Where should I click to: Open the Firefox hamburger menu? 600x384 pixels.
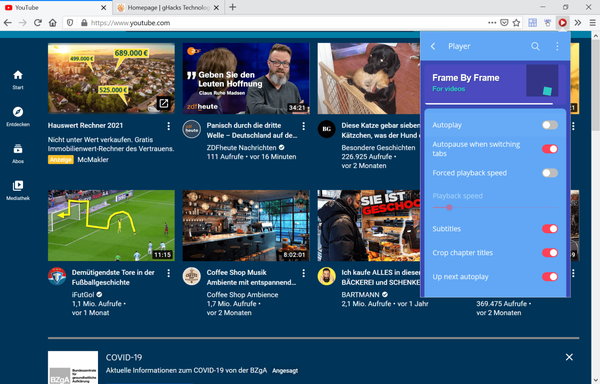[x=592, y=23]
